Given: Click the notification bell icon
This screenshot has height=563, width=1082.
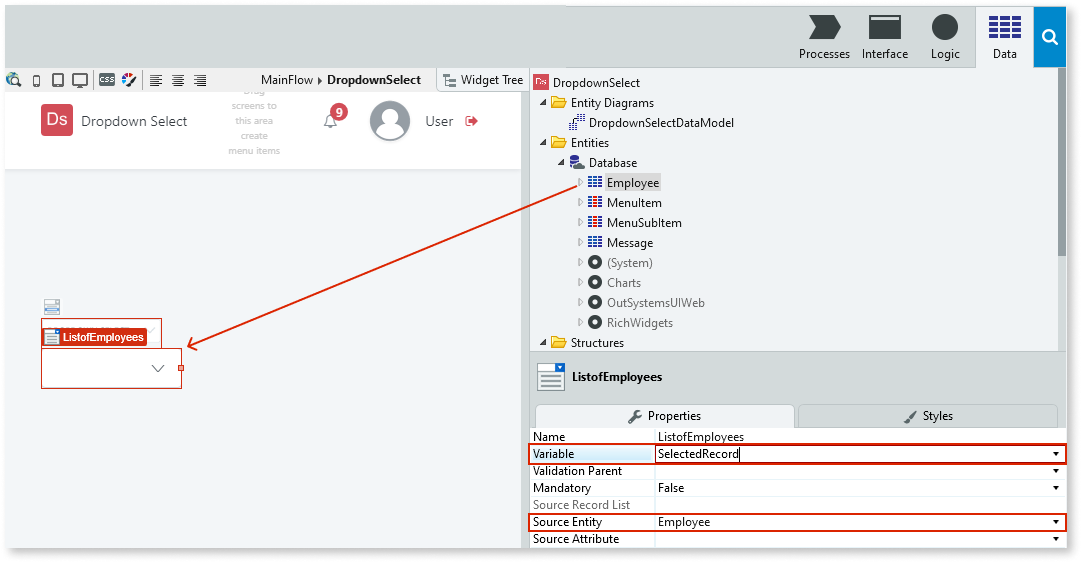Looking at the screenshot, I should pyautogui.click(x=330, y=121).
